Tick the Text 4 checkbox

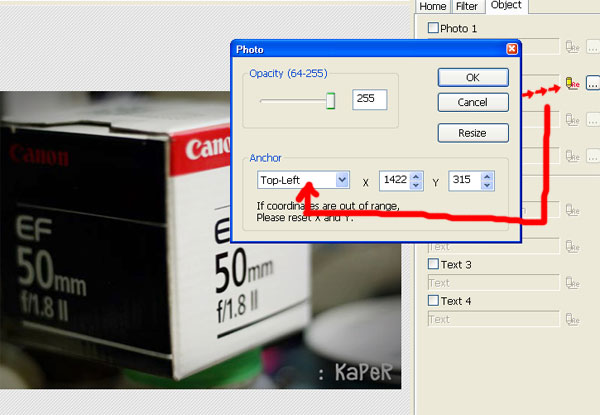[x=433, y=301]
